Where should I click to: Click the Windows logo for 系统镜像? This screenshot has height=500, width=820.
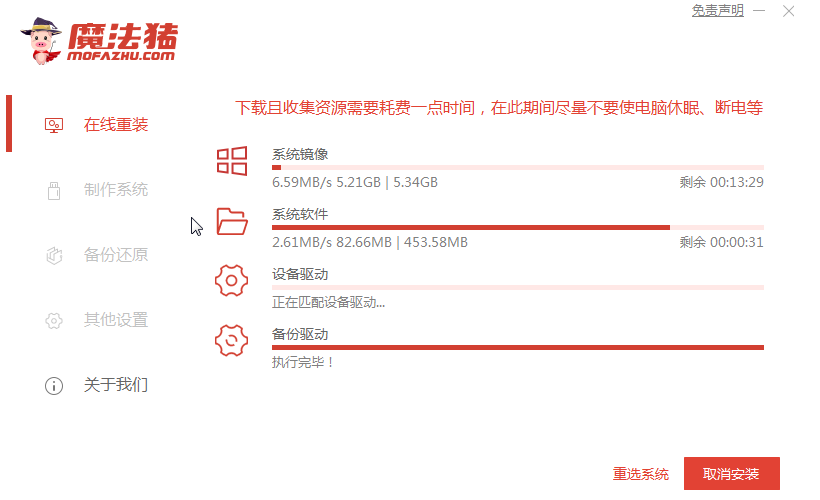[232, 161]
